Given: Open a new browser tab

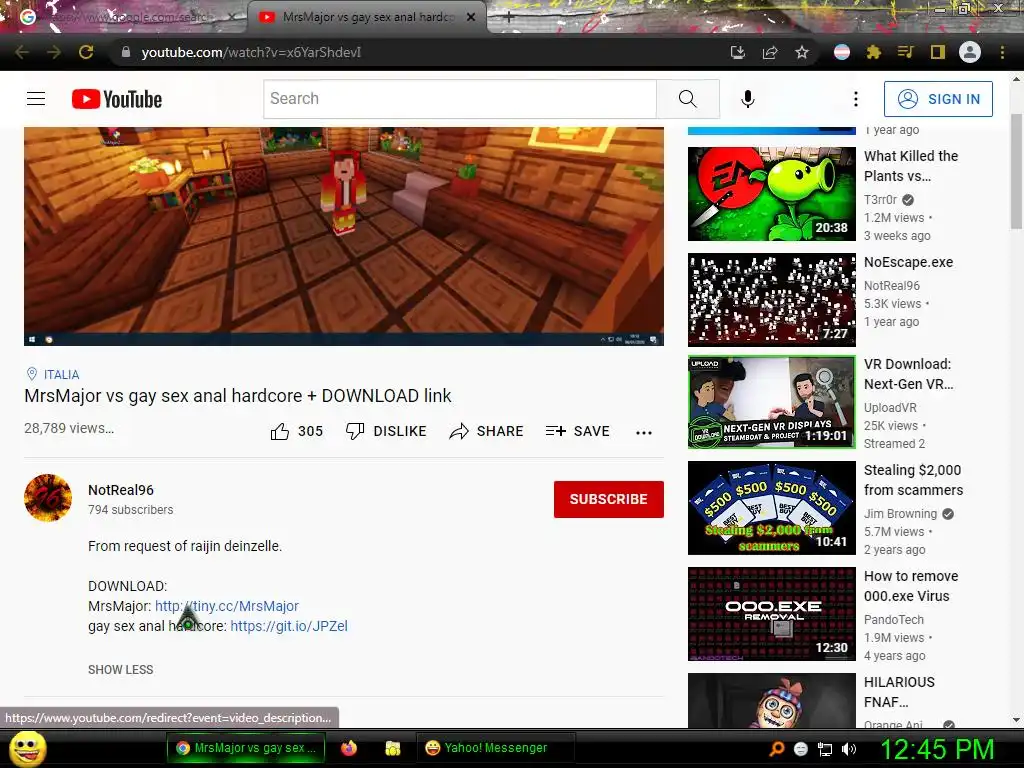Looking at the screenshot, I should click(509, 18).
